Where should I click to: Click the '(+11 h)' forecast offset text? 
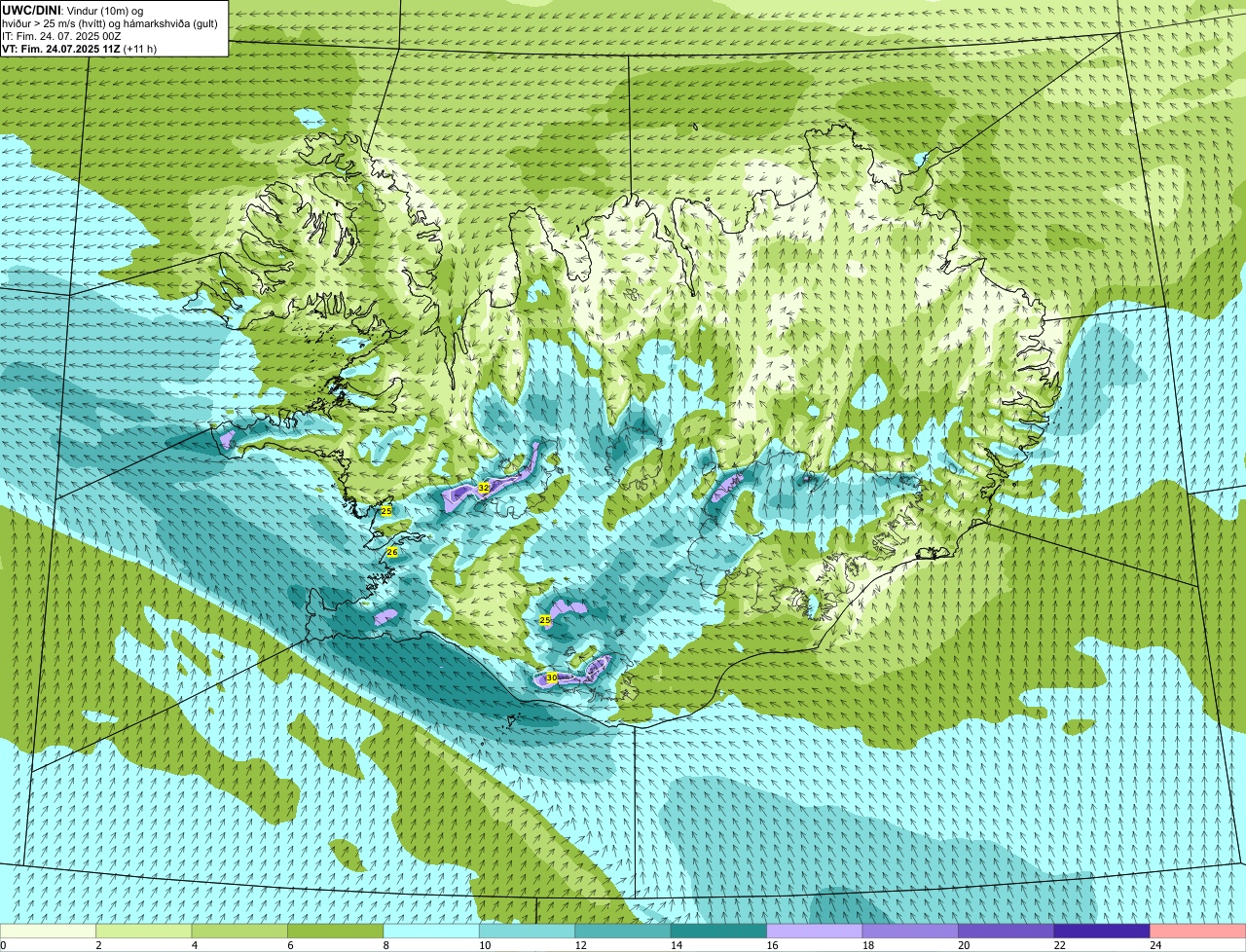140,49
